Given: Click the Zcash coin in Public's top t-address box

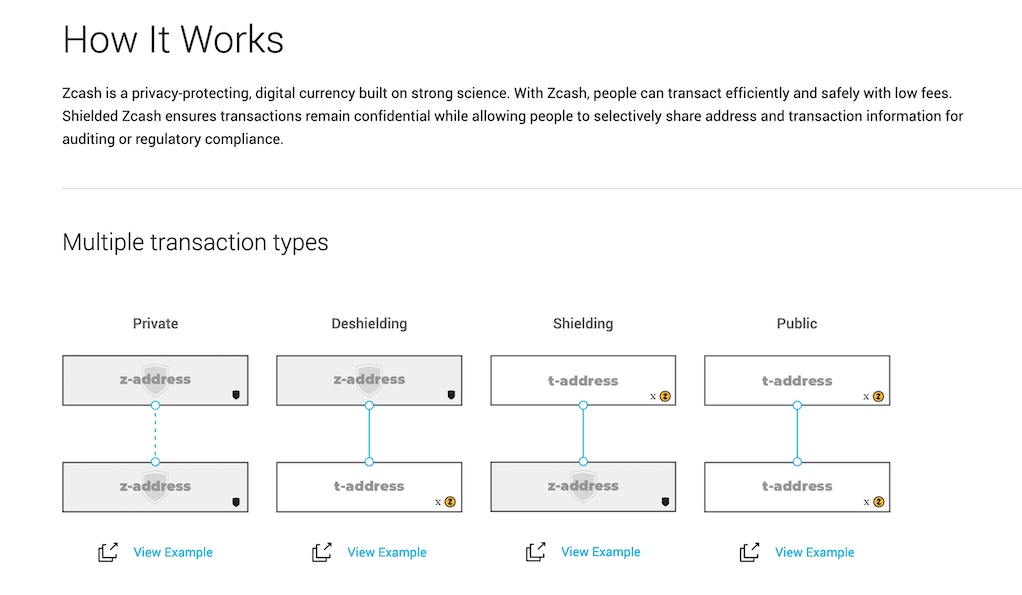Looking at the screenshot, I should (879, 396).
